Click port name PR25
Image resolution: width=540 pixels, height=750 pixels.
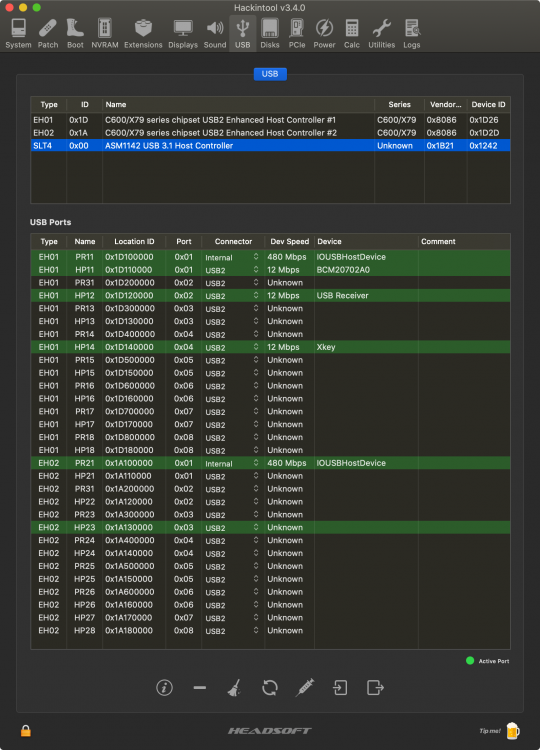(x=85, y=566)
